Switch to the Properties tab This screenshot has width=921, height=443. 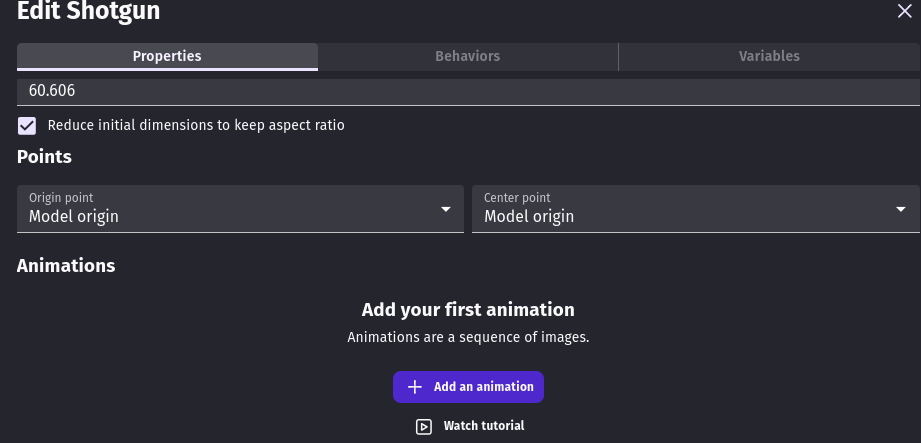(167, 56)
